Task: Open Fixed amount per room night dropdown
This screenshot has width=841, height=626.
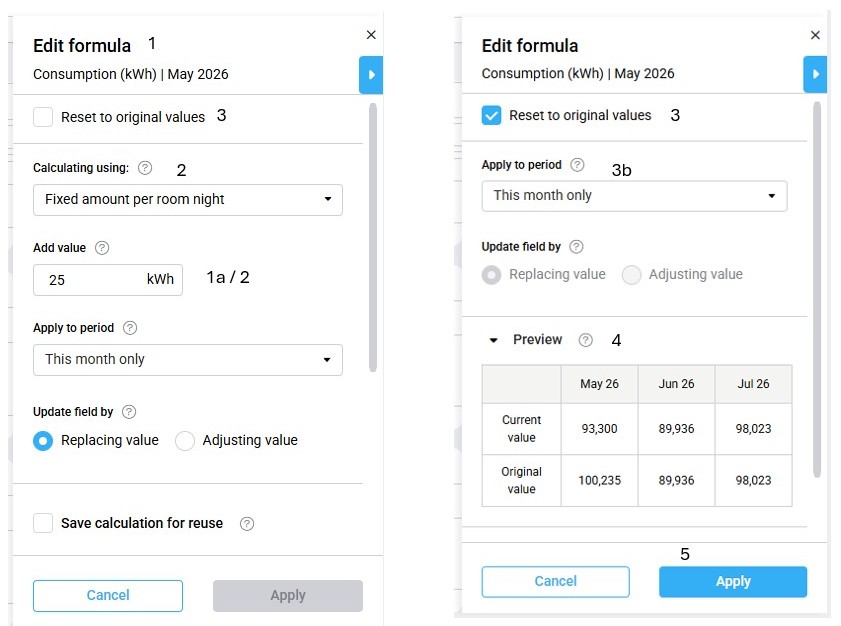Action: click(x=188, y=199)
